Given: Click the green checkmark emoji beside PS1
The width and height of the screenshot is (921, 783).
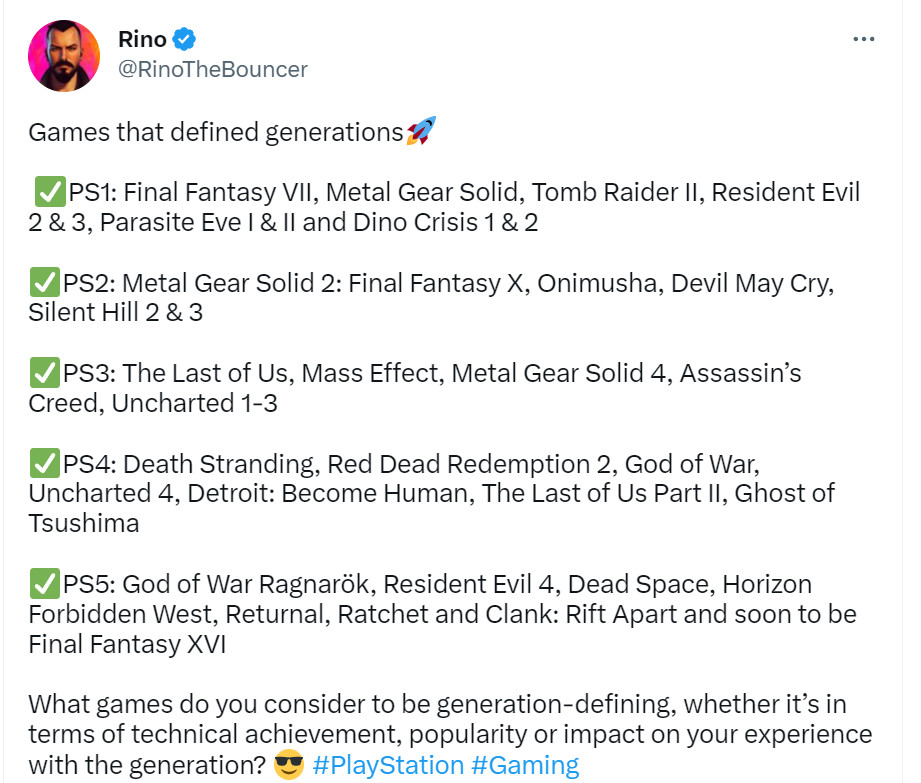Looking at the screenshot, I should point(49,191).
